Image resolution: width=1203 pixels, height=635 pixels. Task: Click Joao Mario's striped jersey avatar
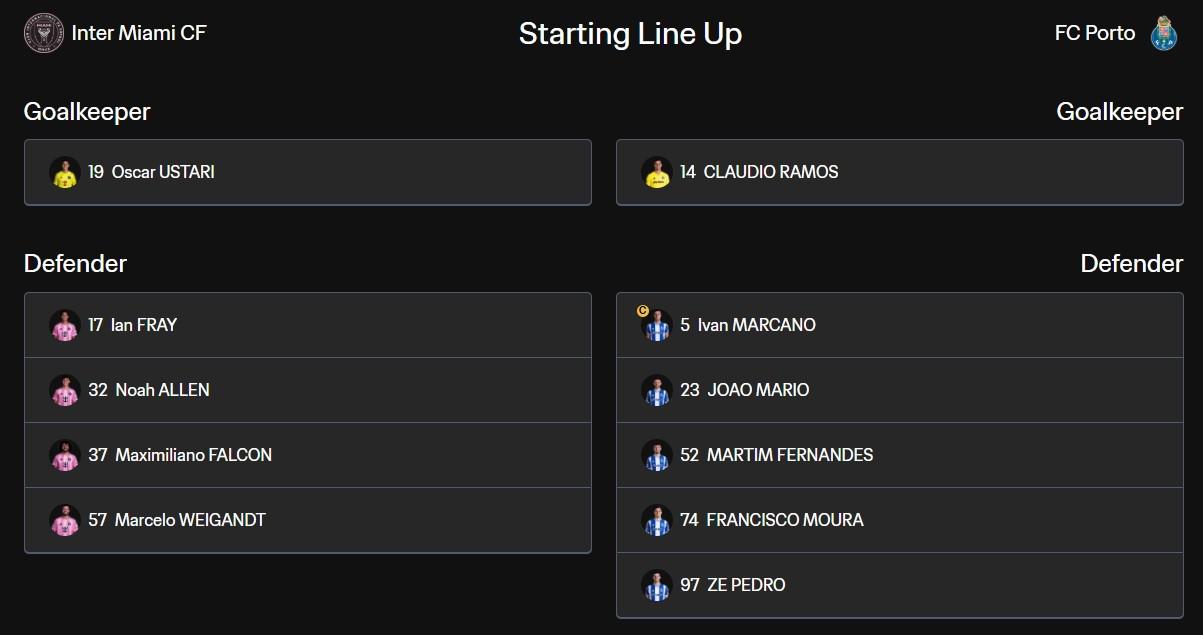click(656, 390)
